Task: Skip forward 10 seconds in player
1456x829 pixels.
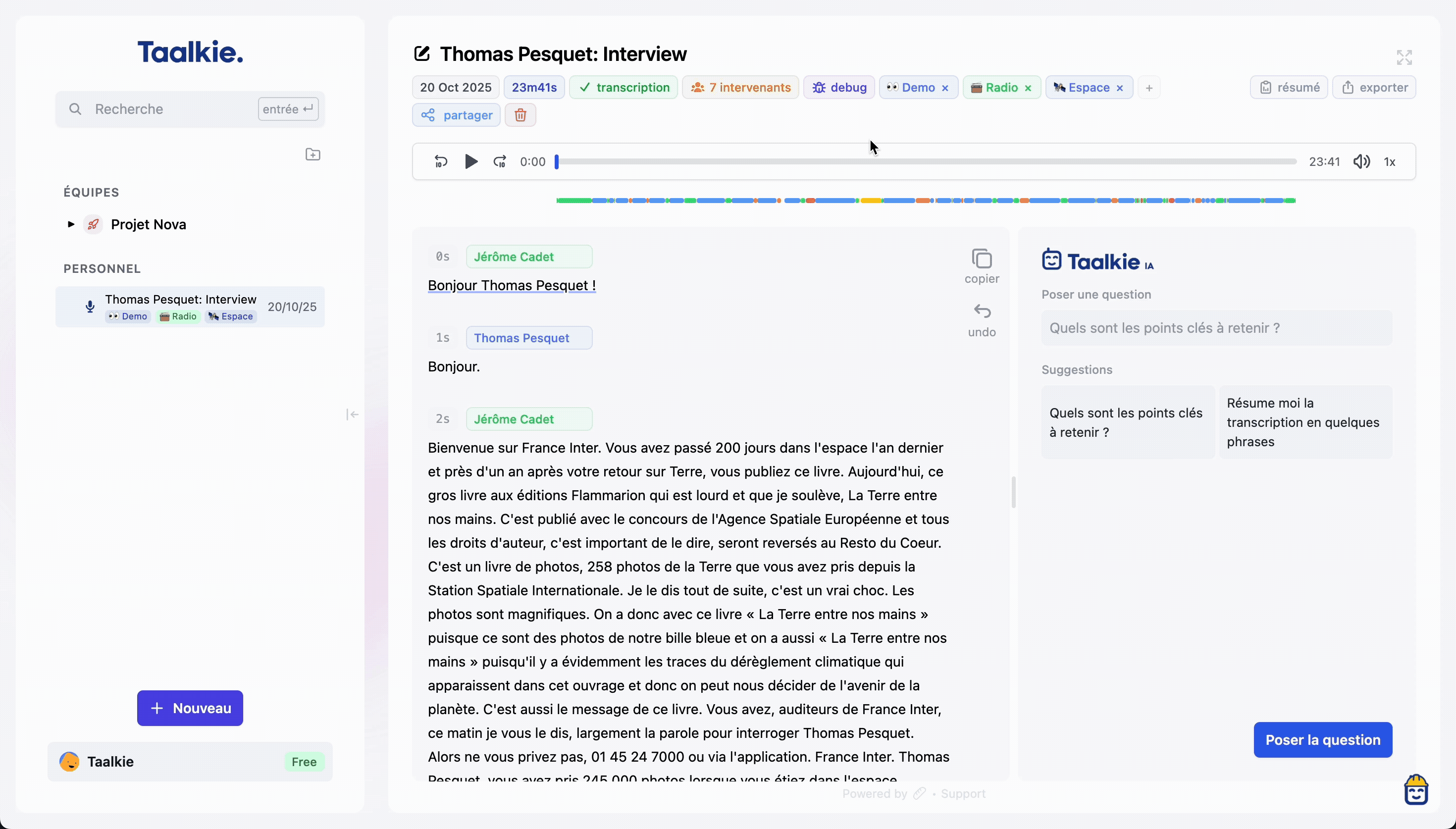Action: [500, 162]
